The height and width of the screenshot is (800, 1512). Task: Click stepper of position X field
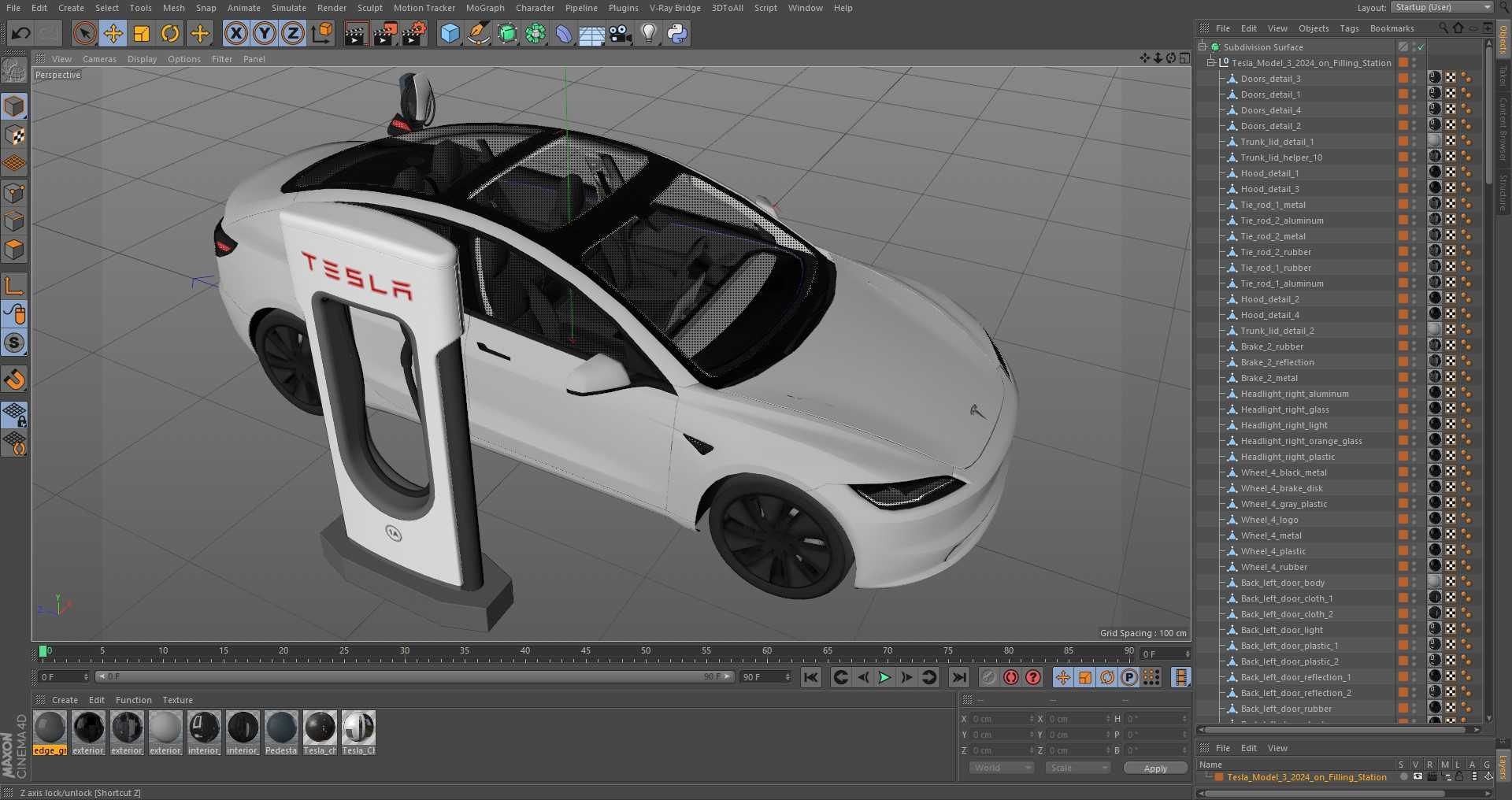(x=1032, y=719)
